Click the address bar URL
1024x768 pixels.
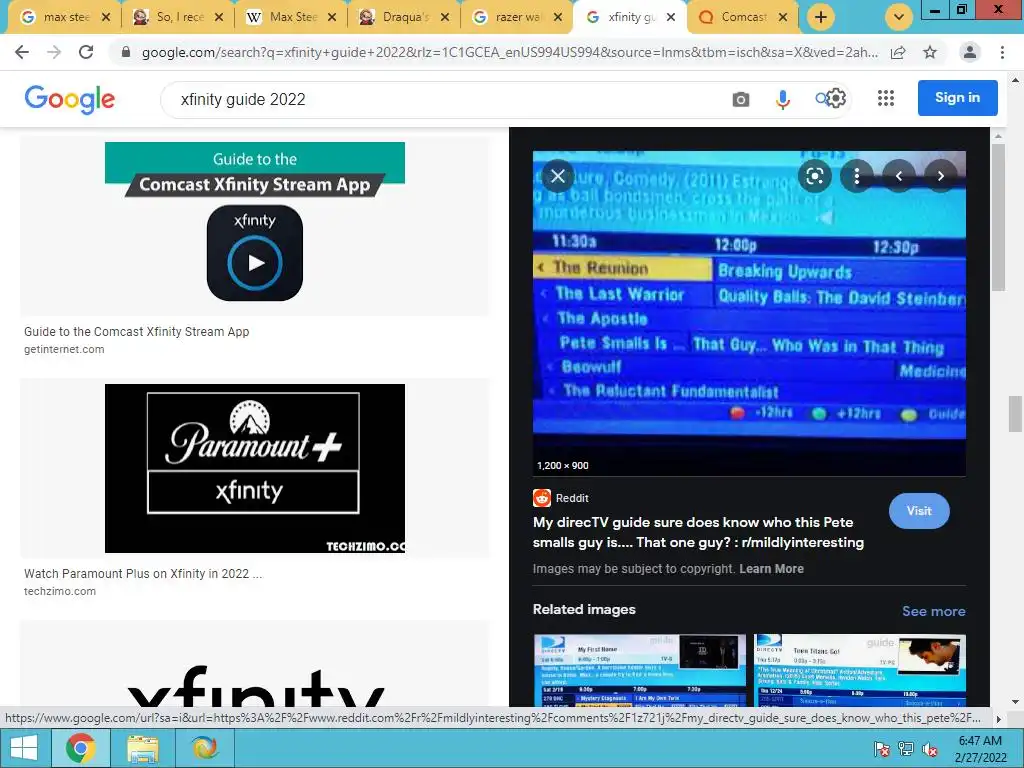tap(509, 52)
